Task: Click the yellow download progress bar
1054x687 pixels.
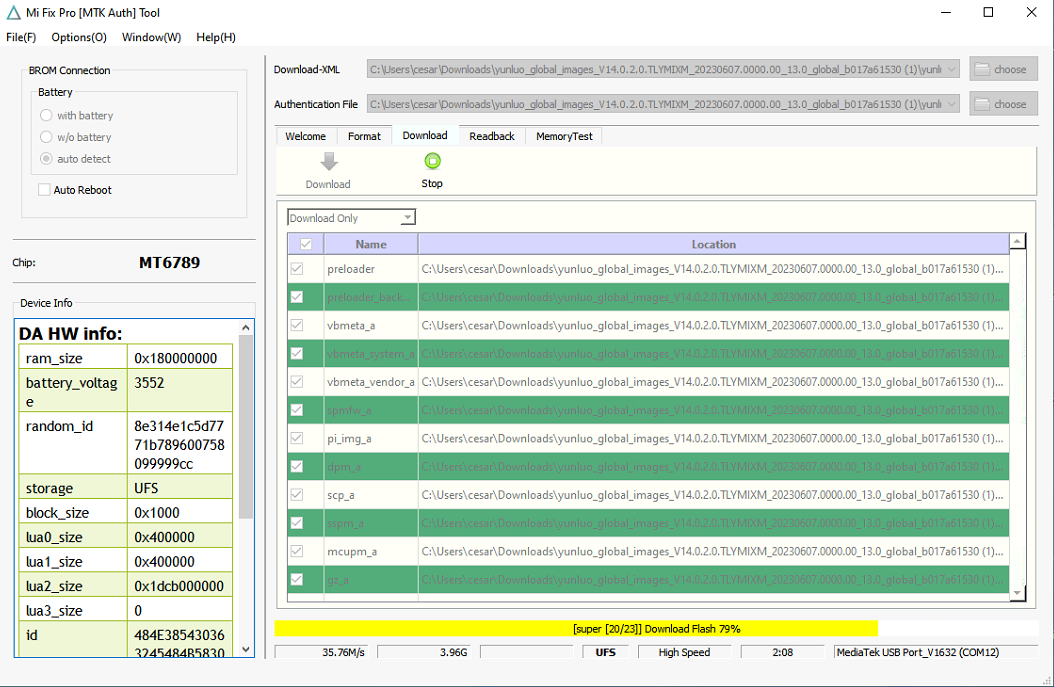Action: coord(576,629)
